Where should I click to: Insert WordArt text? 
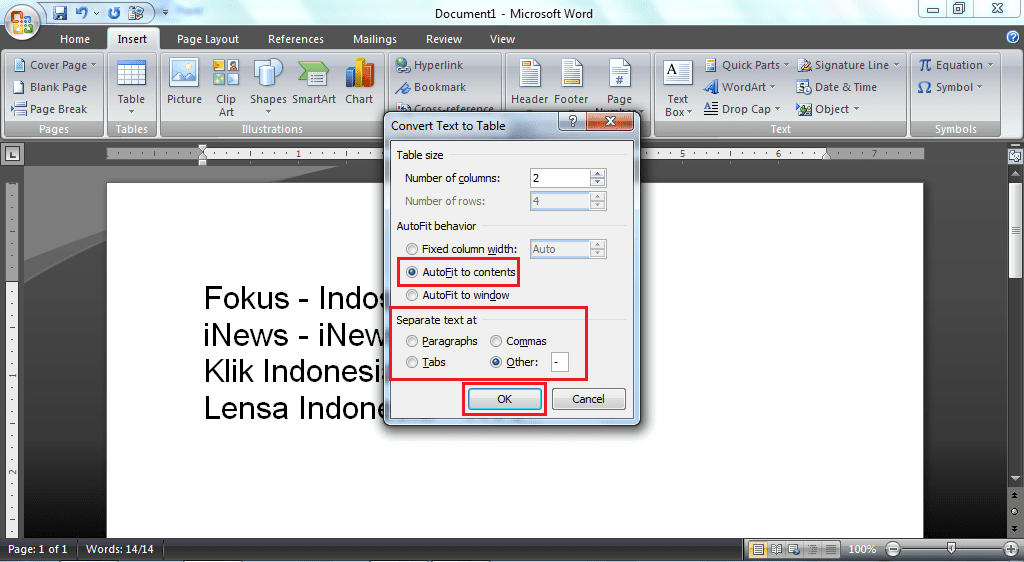(x=739, y=87)
